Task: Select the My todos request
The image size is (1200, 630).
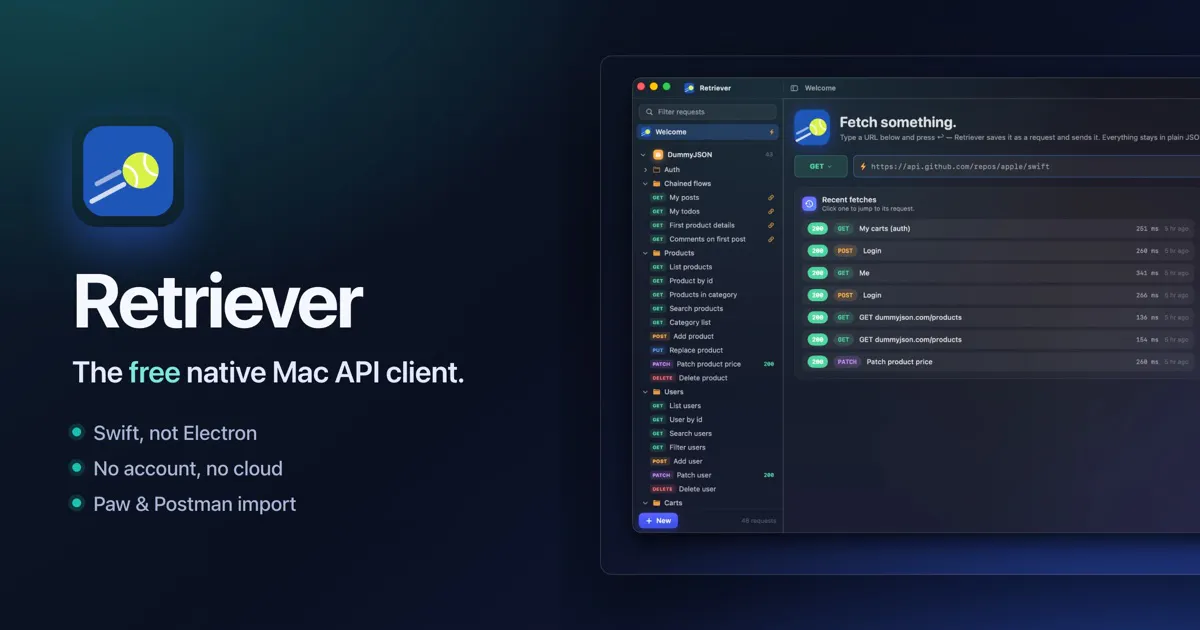Action: (707, 212)
